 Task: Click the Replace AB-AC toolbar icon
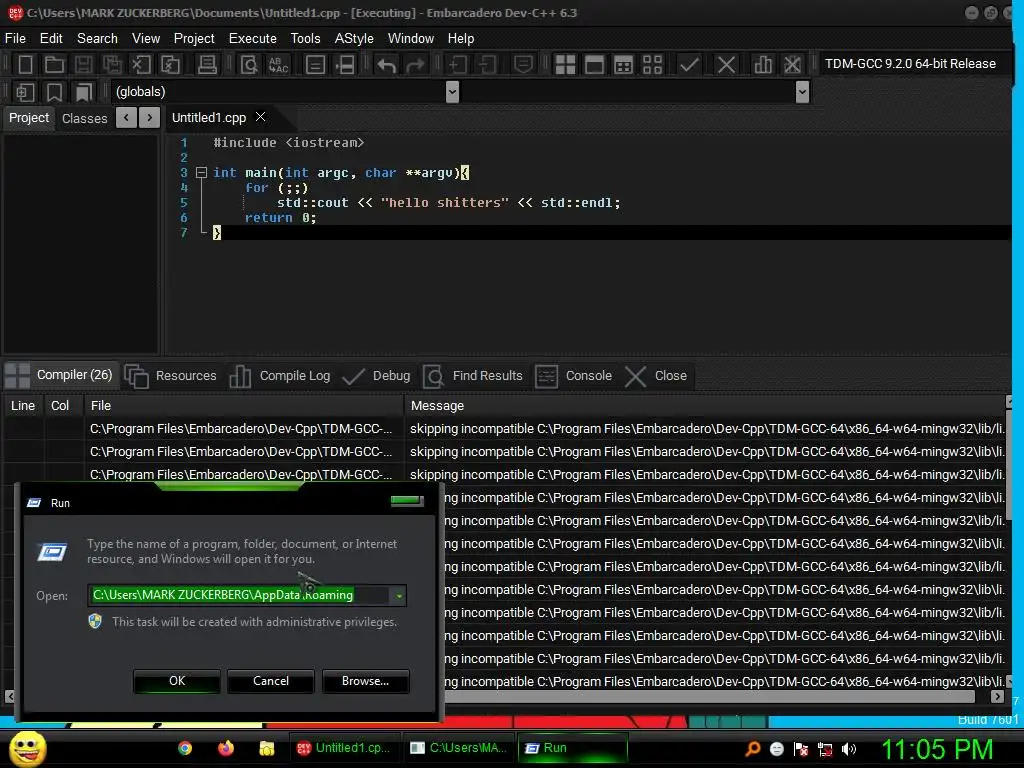(279, 65)
